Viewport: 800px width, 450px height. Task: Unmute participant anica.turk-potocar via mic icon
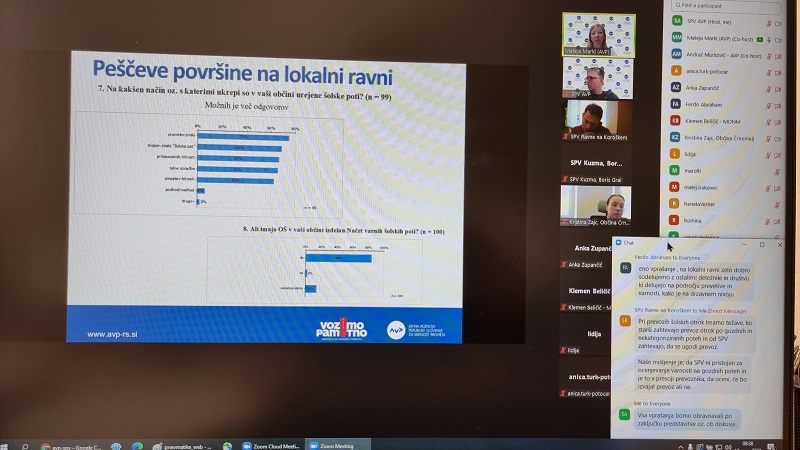point(768,71)
